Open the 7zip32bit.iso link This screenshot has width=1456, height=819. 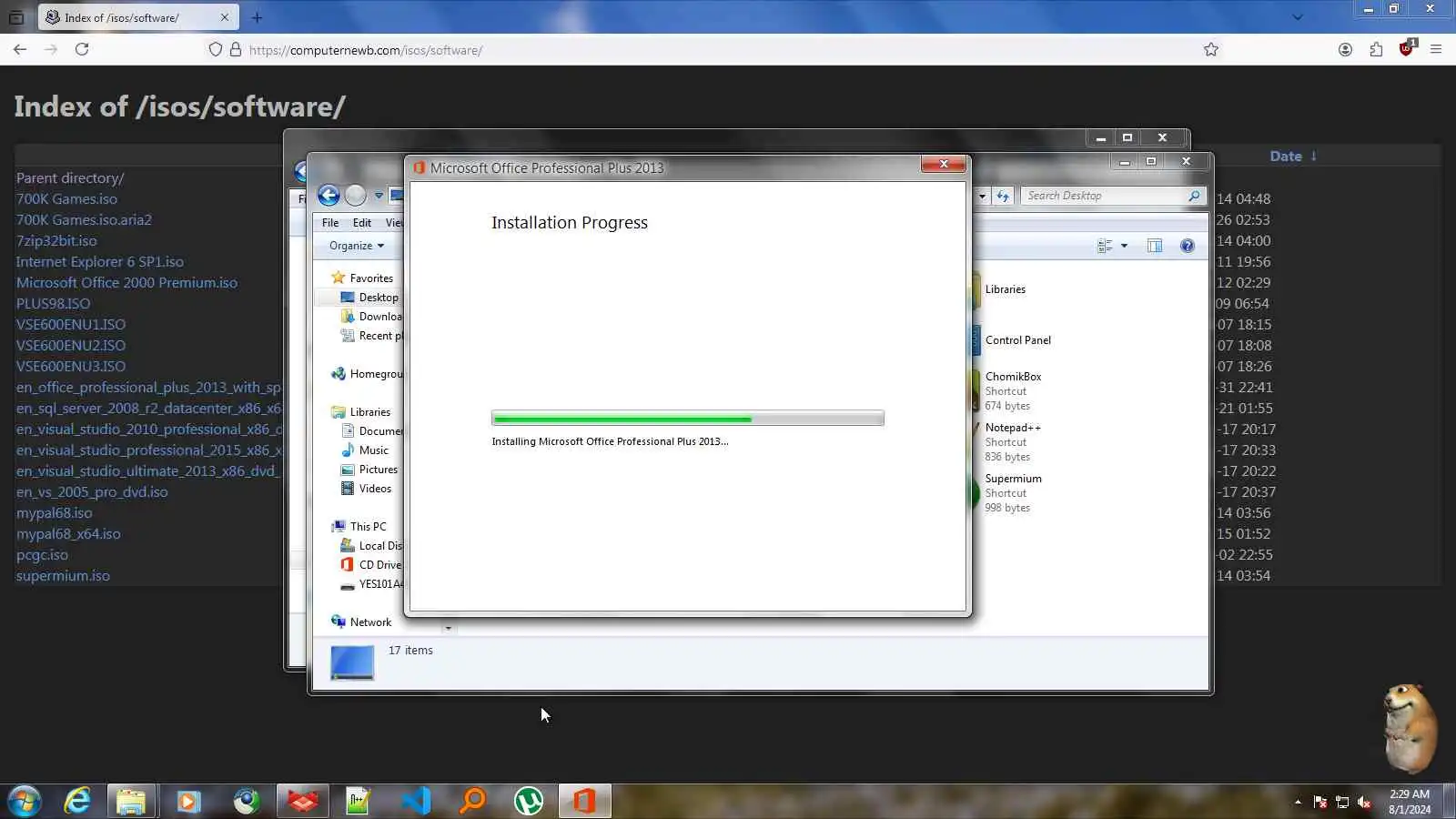tap(56, 241)
